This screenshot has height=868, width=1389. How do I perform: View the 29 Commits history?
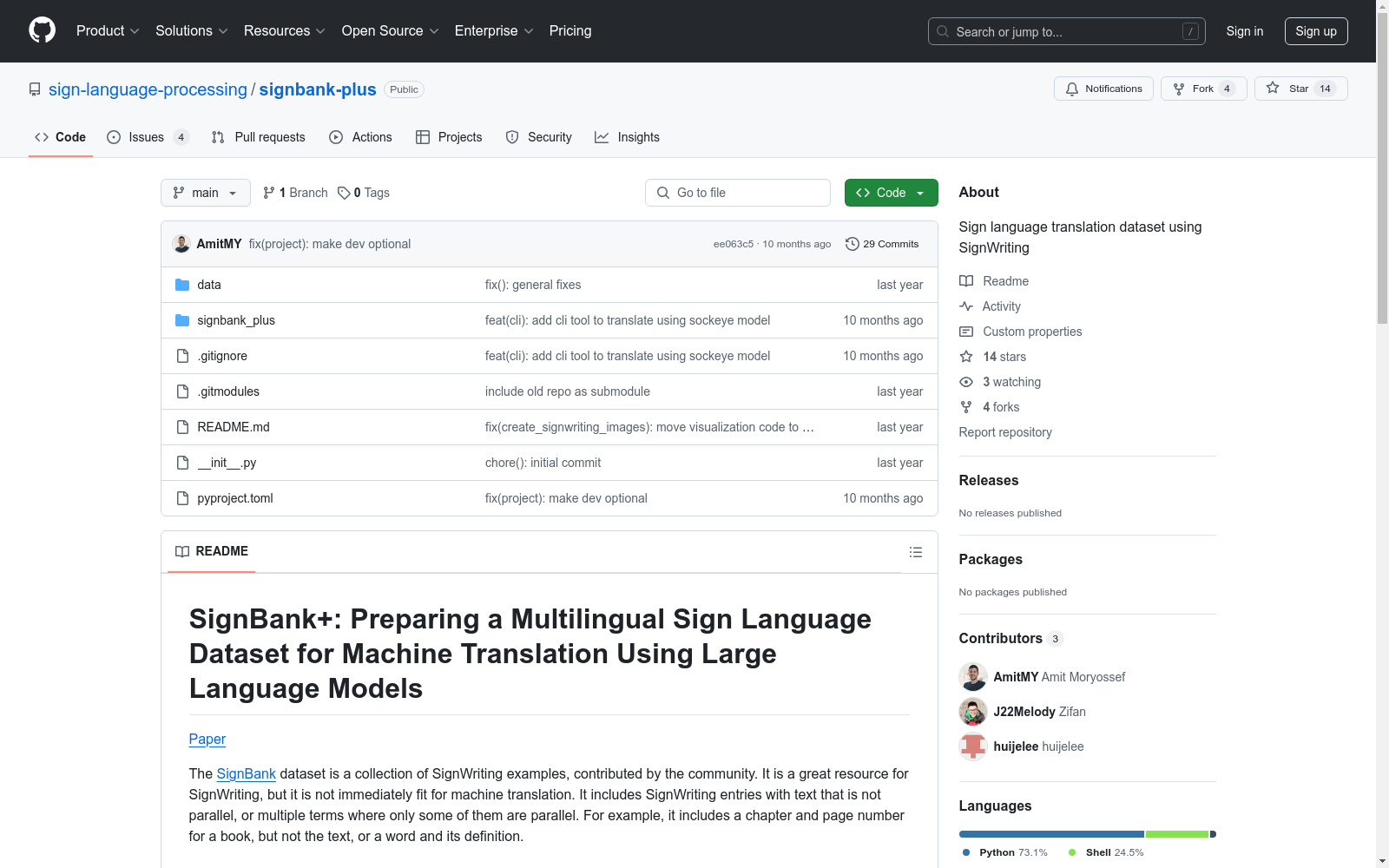pyautogui.click(x=882, y=244)
